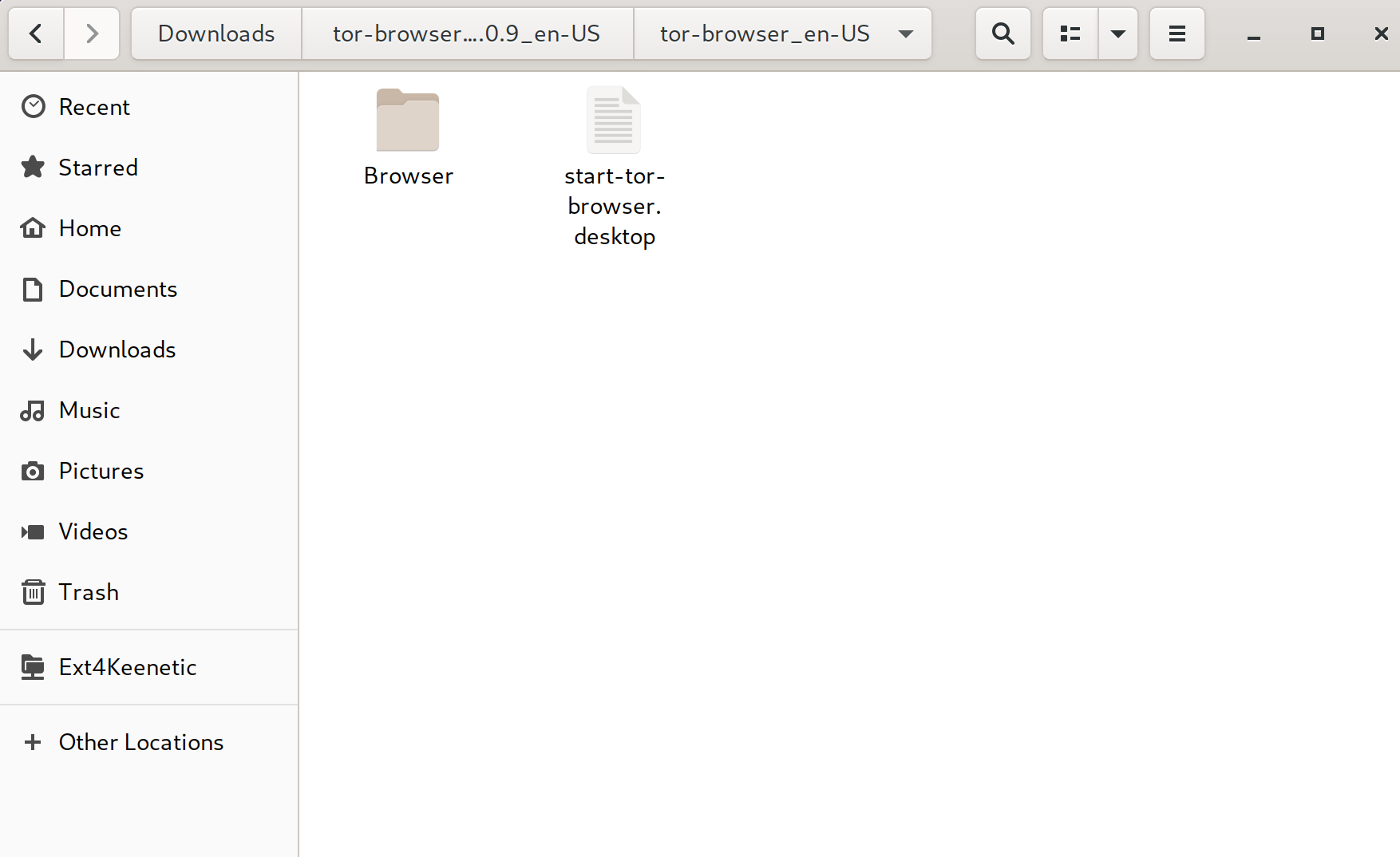Screen dimensions: 1400x857
Task: Select the Browser folder icon
Action: pos(408,120)
